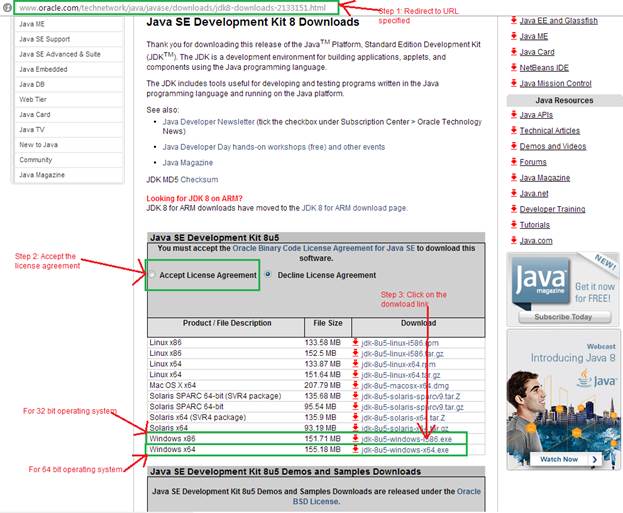Click Watch Now on Java 8 webcast

pos(564,459)
